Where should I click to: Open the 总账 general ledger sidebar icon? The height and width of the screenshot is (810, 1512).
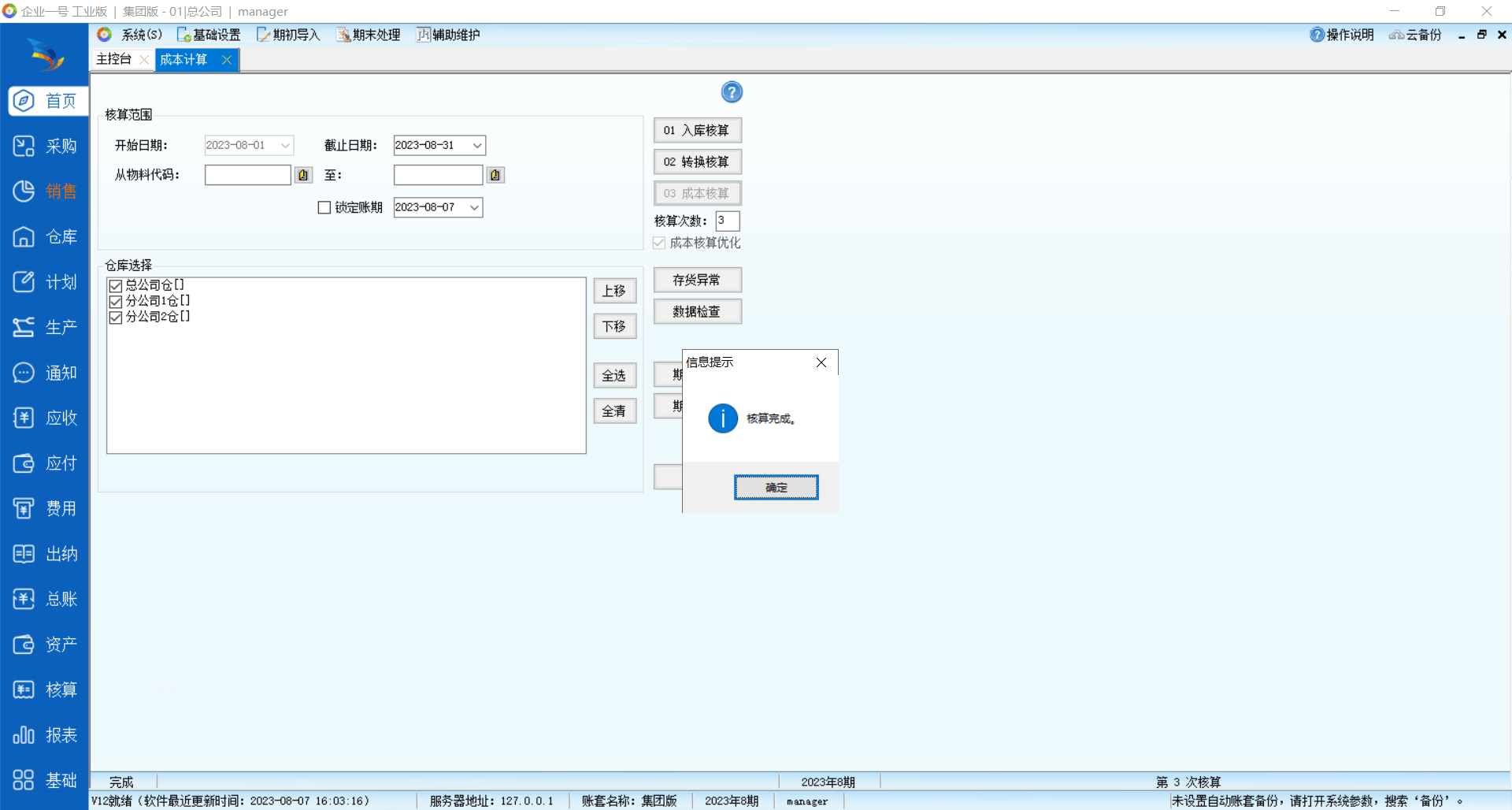coord(45,600)
